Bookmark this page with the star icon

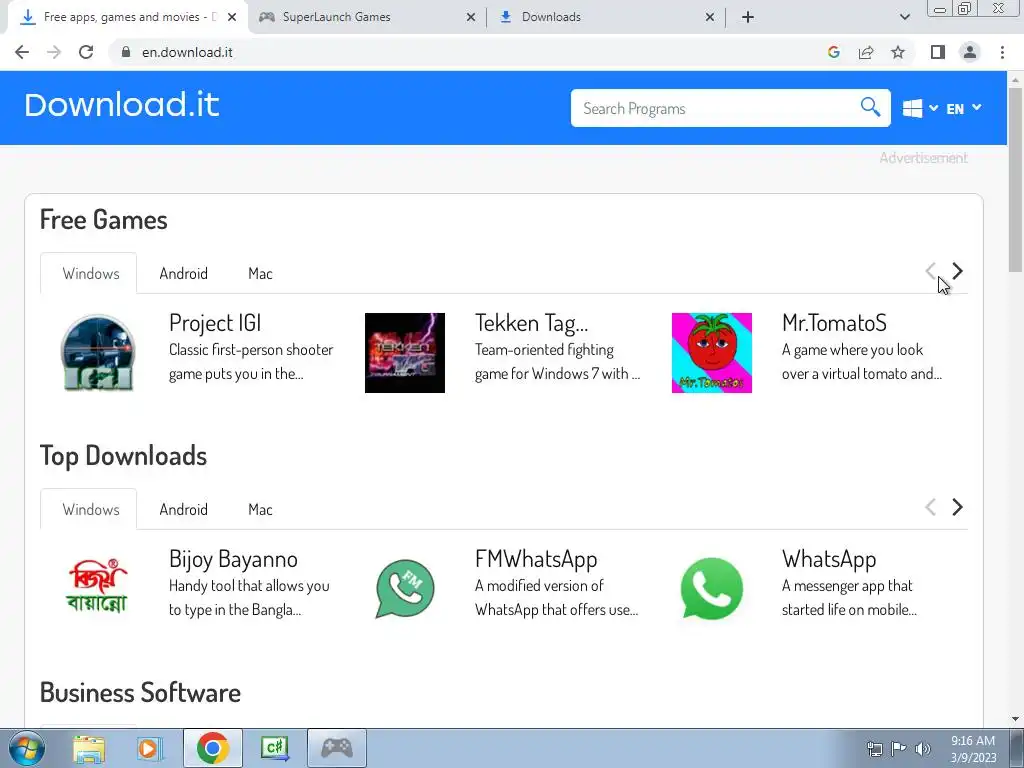pyautogui.click(x=898, y=52)
